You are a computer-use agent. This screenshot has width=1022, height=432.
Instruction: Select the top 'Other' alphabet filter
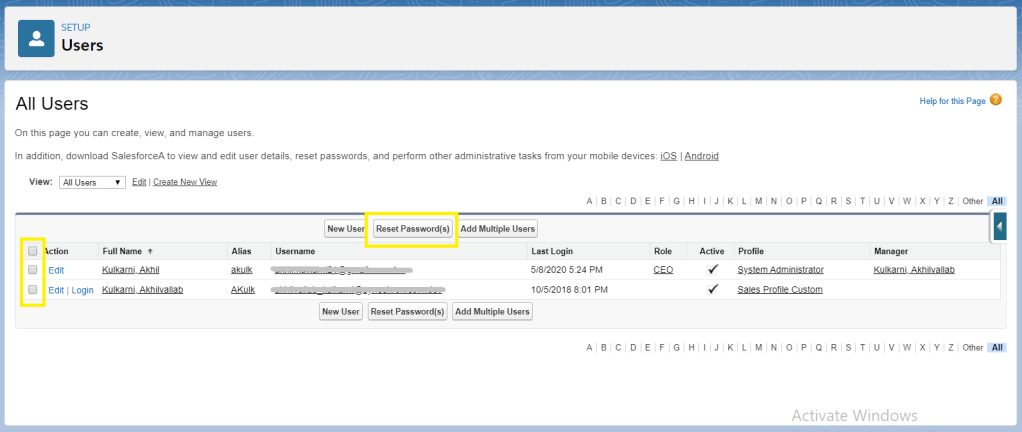pos(972,201)
